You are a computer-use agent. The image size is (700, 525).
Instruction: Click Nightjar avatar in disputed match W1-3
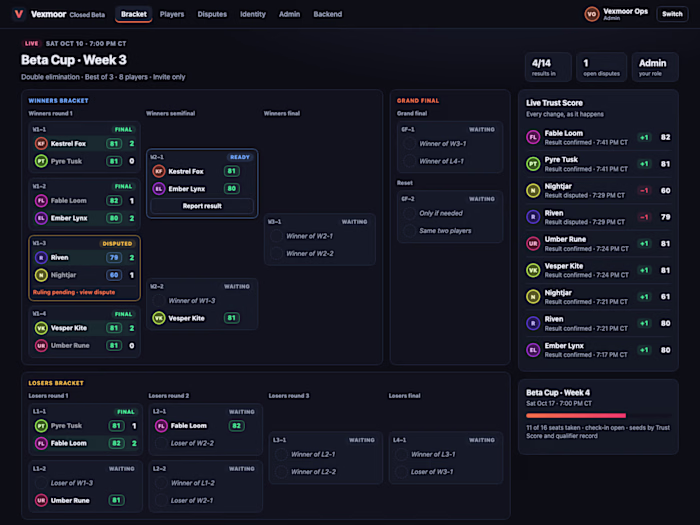[41, 275]
